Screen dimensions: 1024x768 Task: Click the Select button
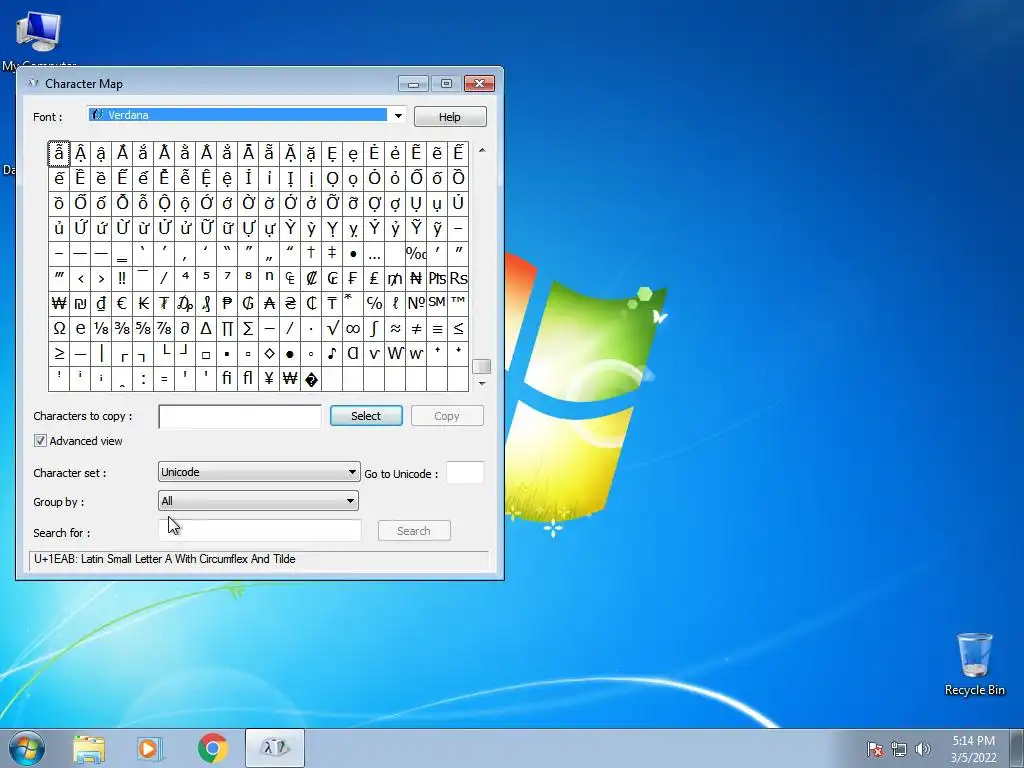(x=366, y=416)
